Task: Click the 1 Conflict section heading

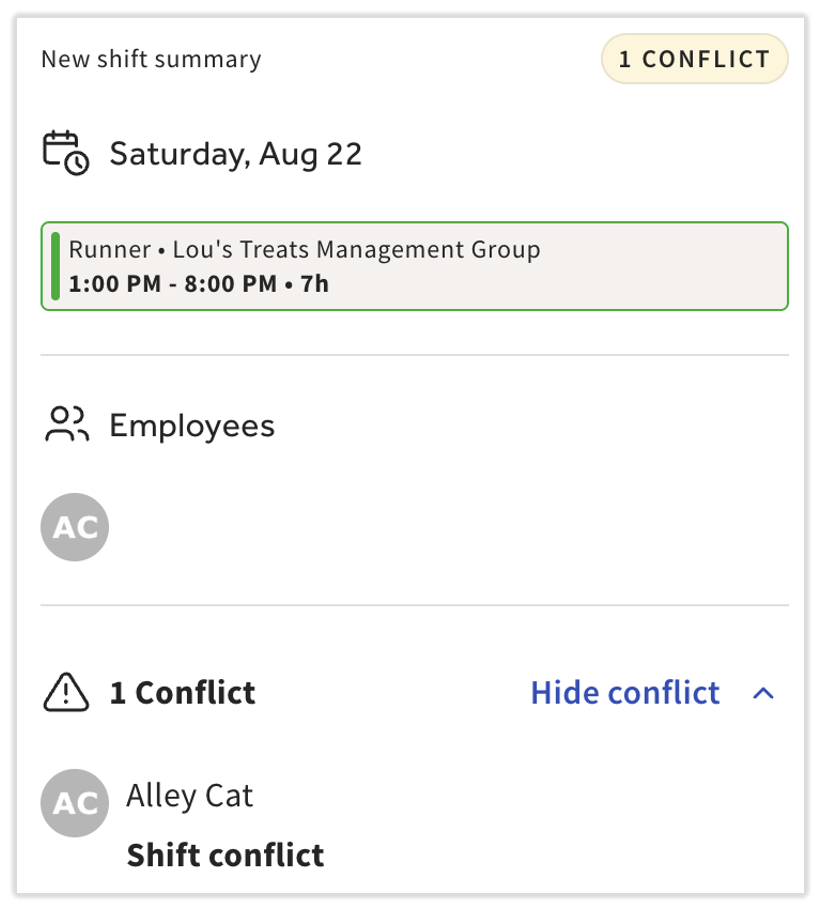Action: [183, 693]
